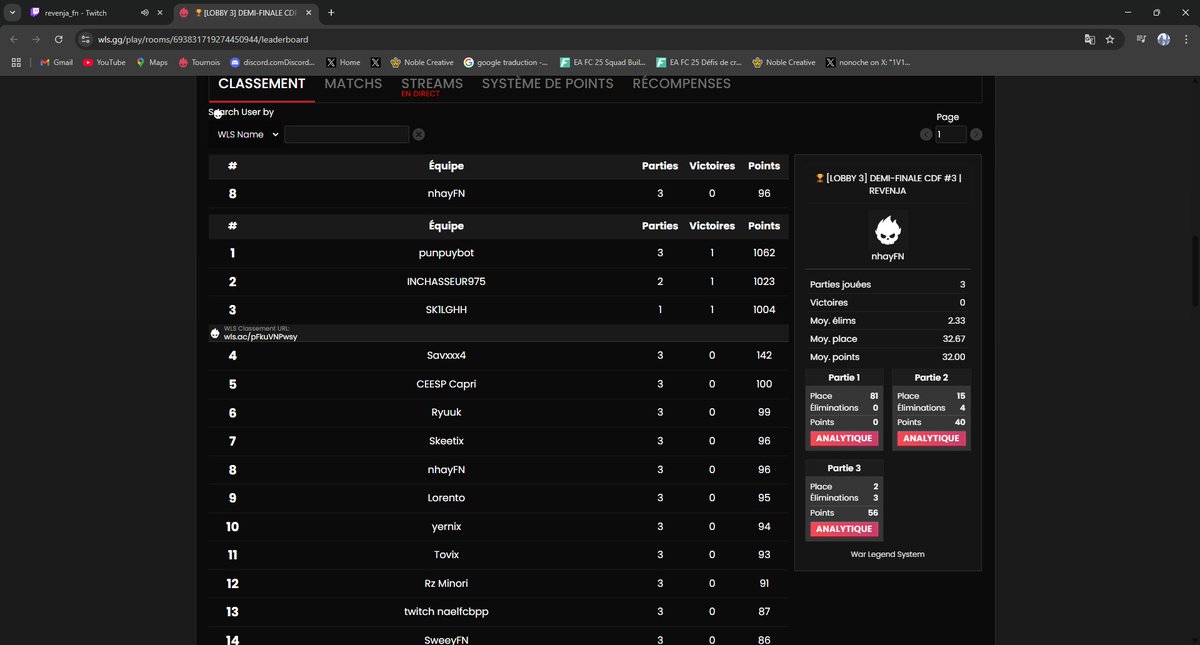This screenshot has height=645, width=1200.
Task: Select team Savxxx4 row
Action: pos(497,355)
